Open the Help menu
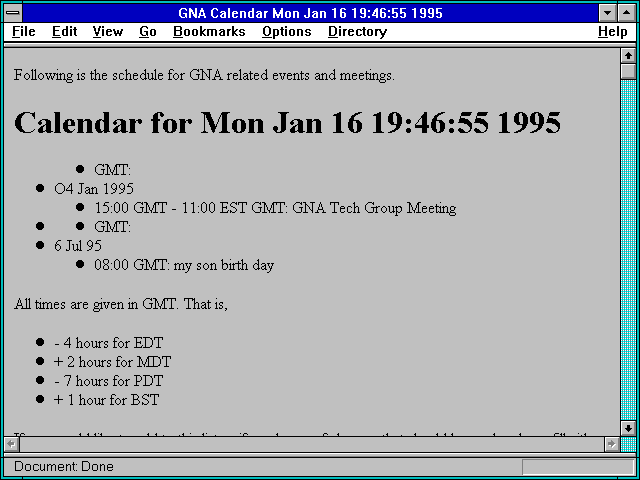The width and height of the screenshot is (640, 480). tap(612, 32)
